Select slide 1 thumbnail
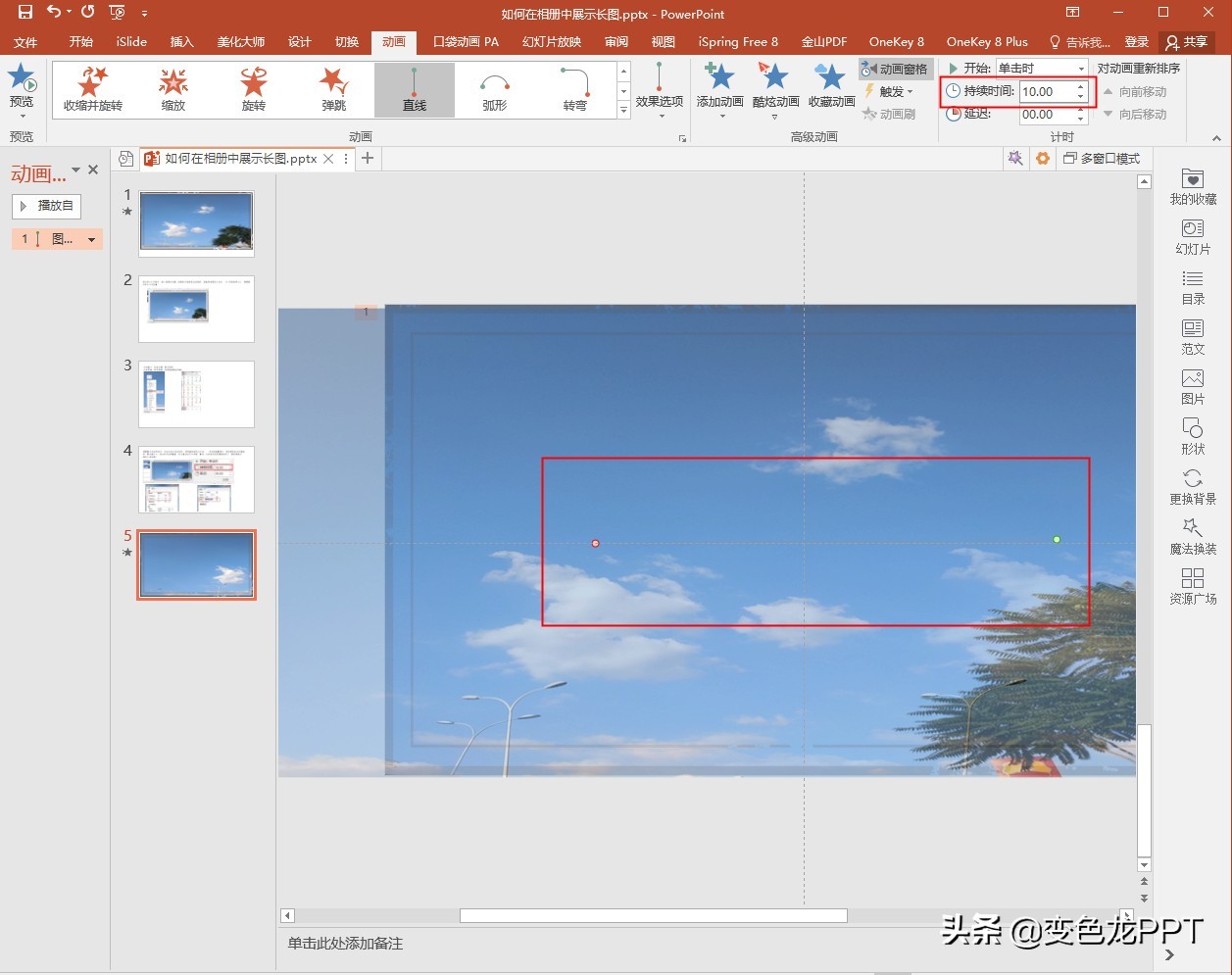 point(196,223)
